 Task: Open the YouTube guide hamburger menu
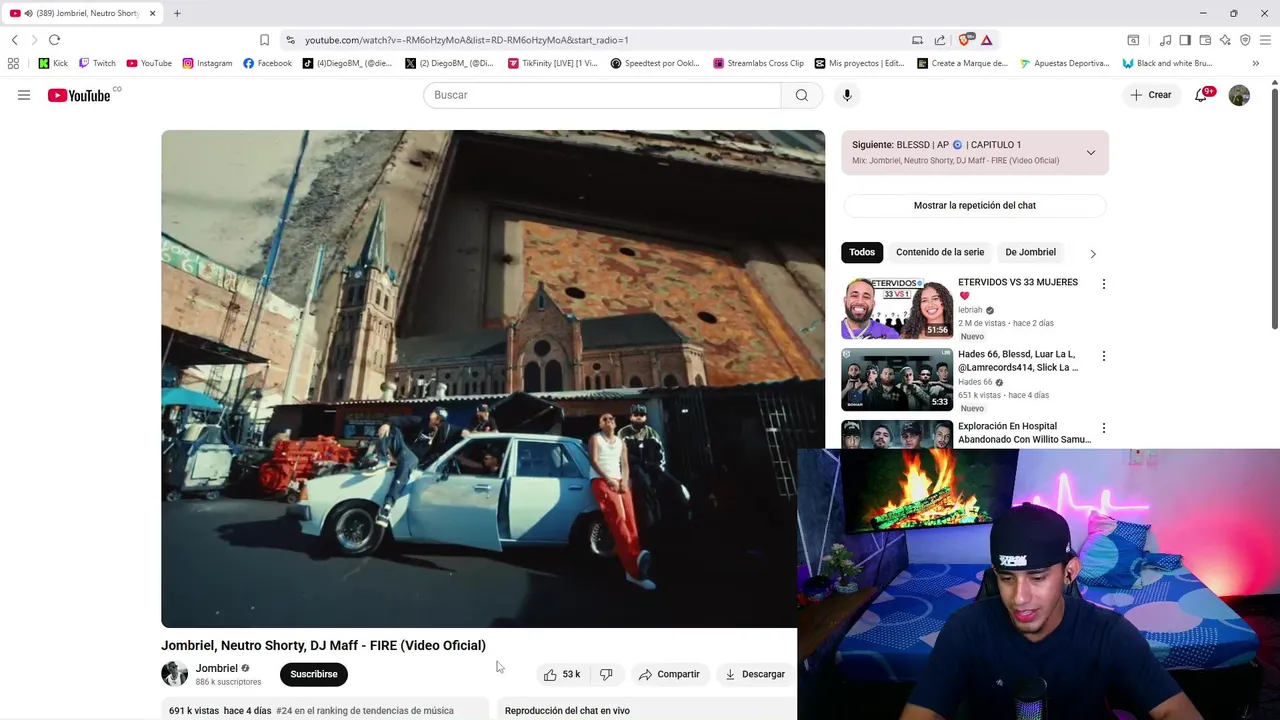[24, 95]
